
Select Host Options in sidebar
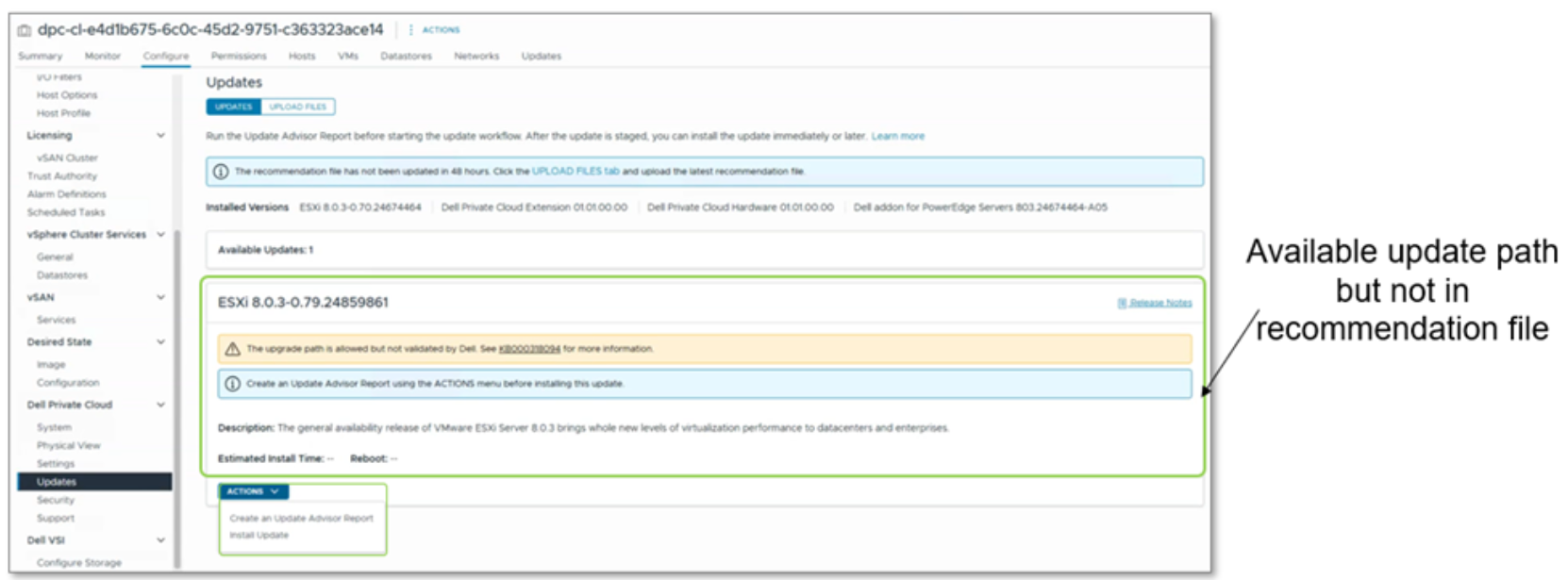coord(67,95)
